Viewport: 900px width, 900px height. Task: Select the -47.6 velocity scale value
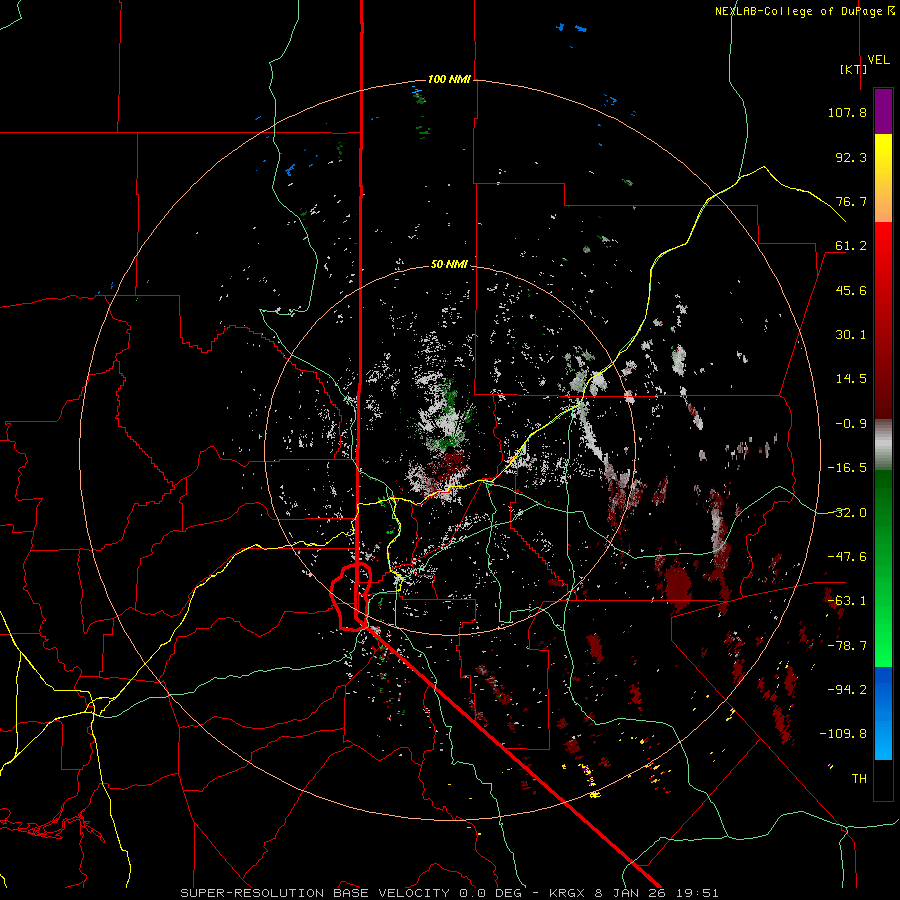[847, 557]
